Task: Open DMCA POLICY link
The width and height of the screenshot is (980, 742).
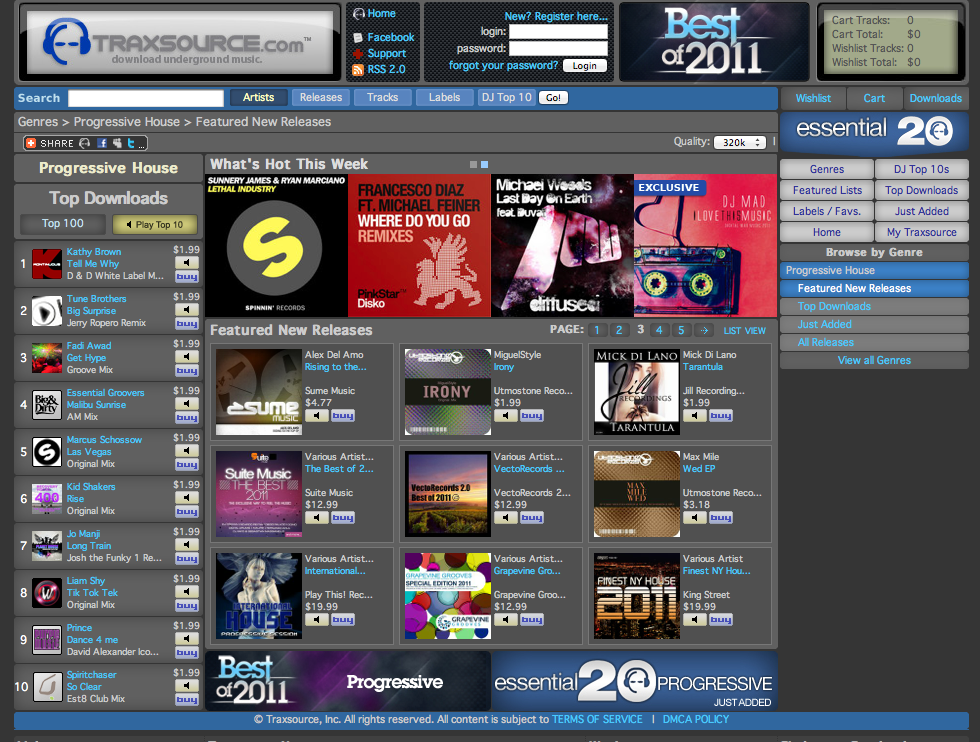Action: point(696,719)
